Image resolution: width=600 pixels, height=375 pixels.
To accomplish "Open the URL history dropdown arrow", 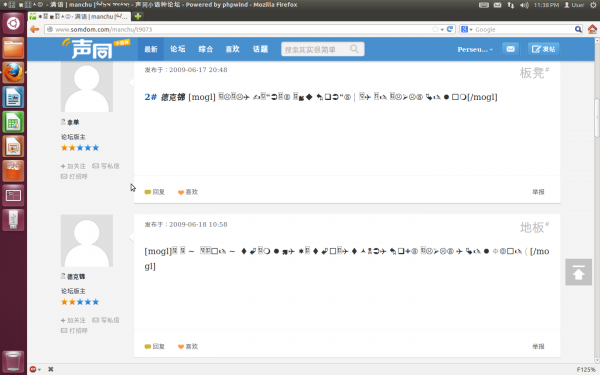I will (442, 29).
